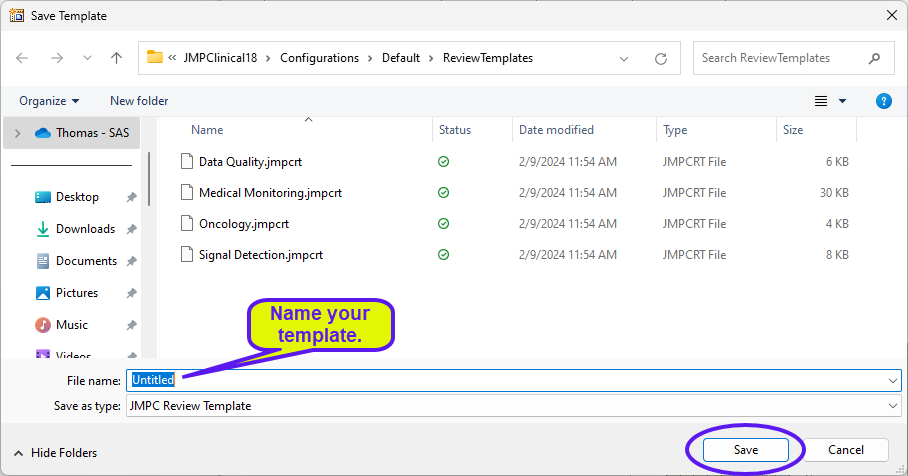Open the help question mark icon
The image size is (908, 476).
pos(883,101)
